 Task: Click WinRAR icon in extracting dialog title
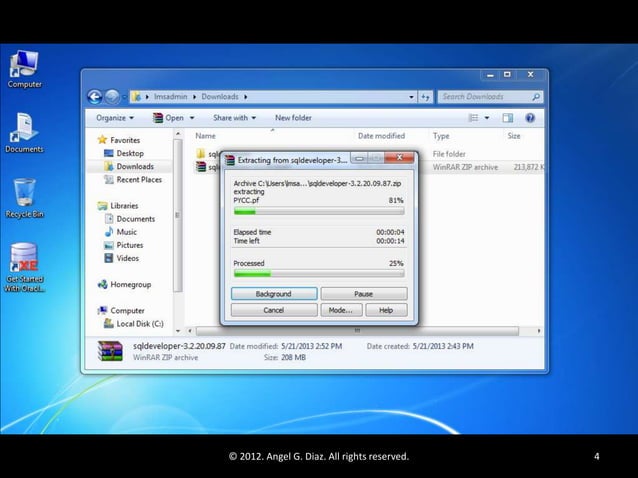pos(230,160)
